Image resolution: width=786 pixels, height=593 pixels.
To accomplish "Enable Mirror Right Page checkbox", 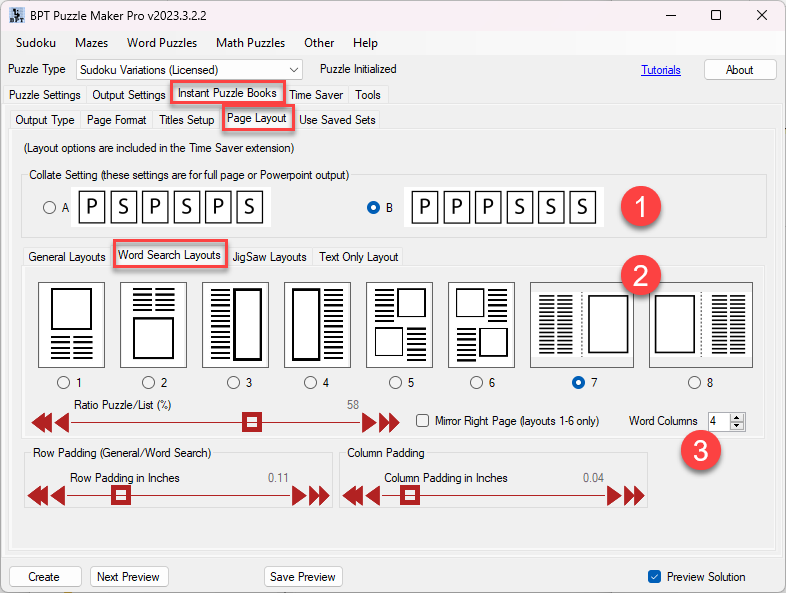I will point(423,421).
